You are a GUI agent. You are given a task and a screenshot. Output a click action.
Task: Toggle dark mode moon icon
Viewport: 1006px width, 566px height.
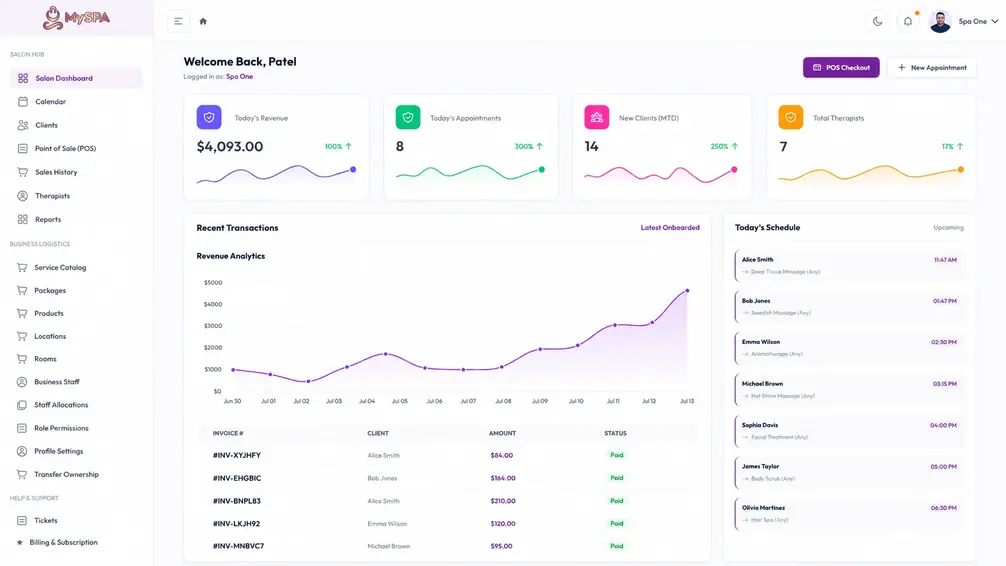click(877, 21)
